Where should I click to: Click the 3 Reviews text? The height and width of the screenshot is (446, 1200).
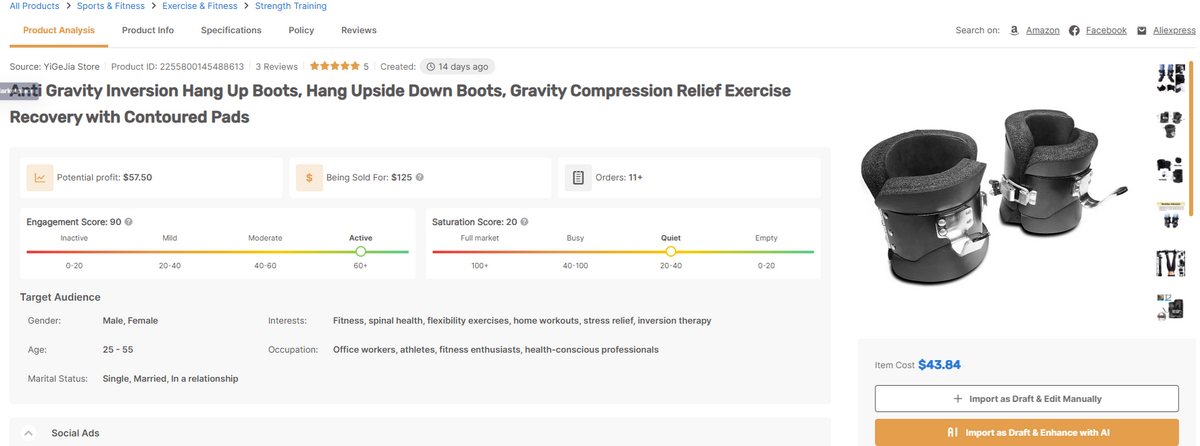277,67
